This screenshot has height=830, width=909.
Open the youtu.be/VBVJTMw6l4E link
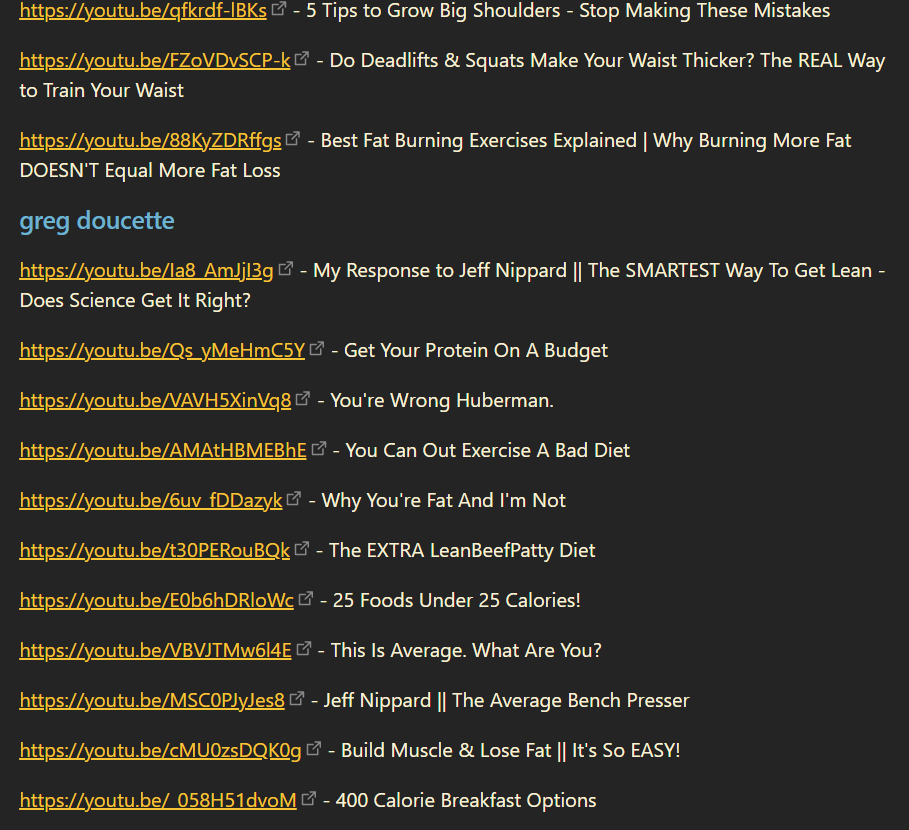click(155, 650)
